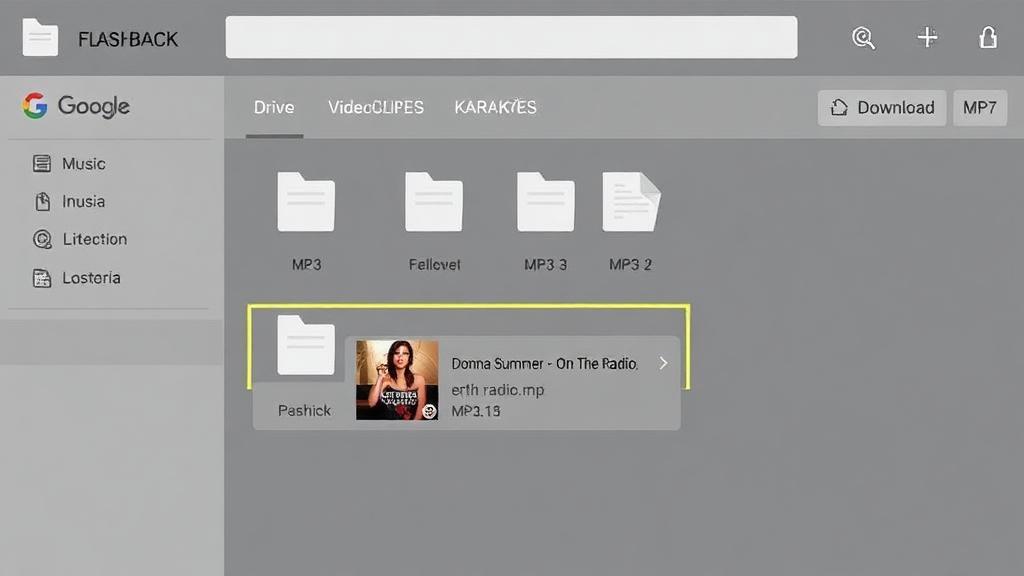This screenshot has width=1024, height=576.
Task: Click the empty search field at top
Action: tap(511, 38)
